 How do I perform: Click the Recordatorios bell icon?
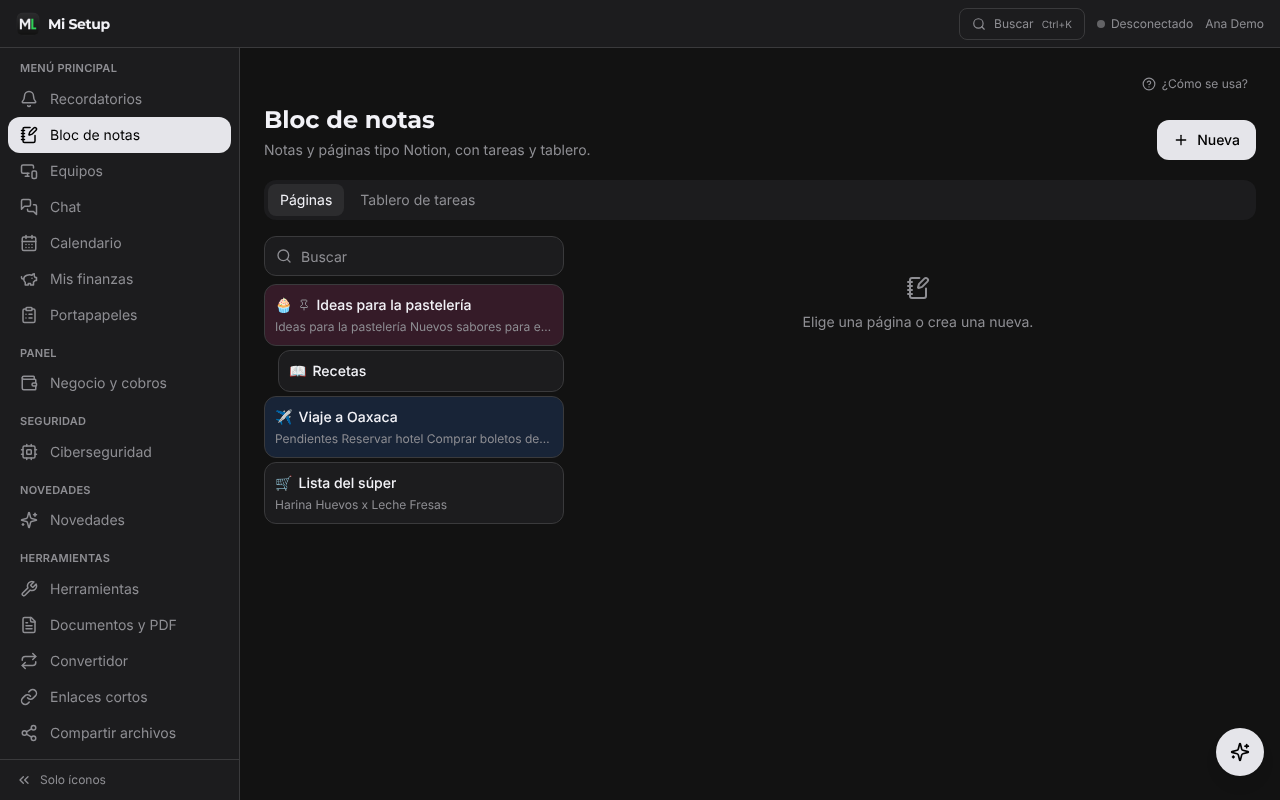coord(29,99)
